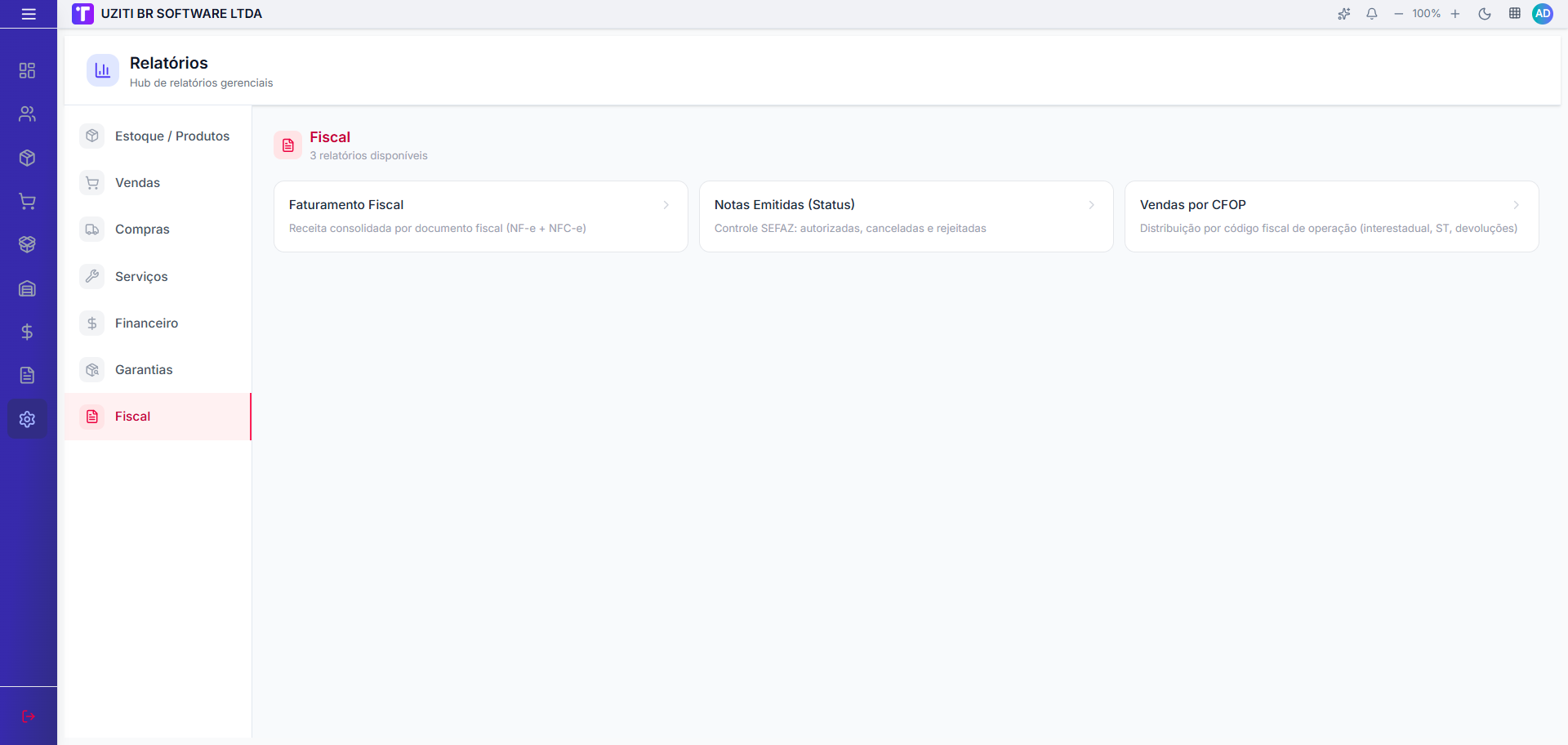
Task: Click "Controle SEFAZ" description text
Action: (x=850, y=229)
